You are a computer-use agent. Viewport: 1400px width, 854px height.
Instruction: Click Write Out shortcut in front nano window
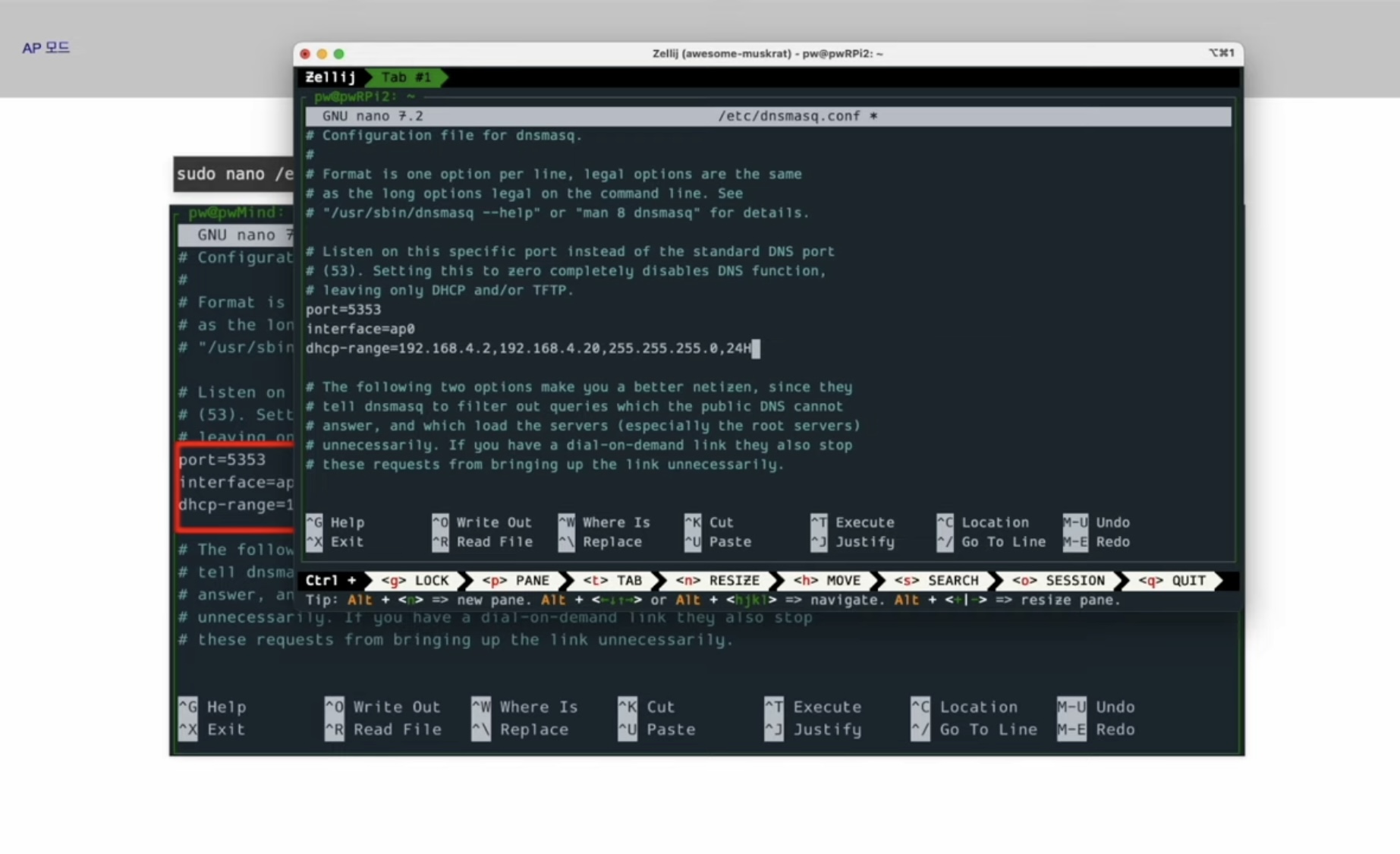point(482,522)
